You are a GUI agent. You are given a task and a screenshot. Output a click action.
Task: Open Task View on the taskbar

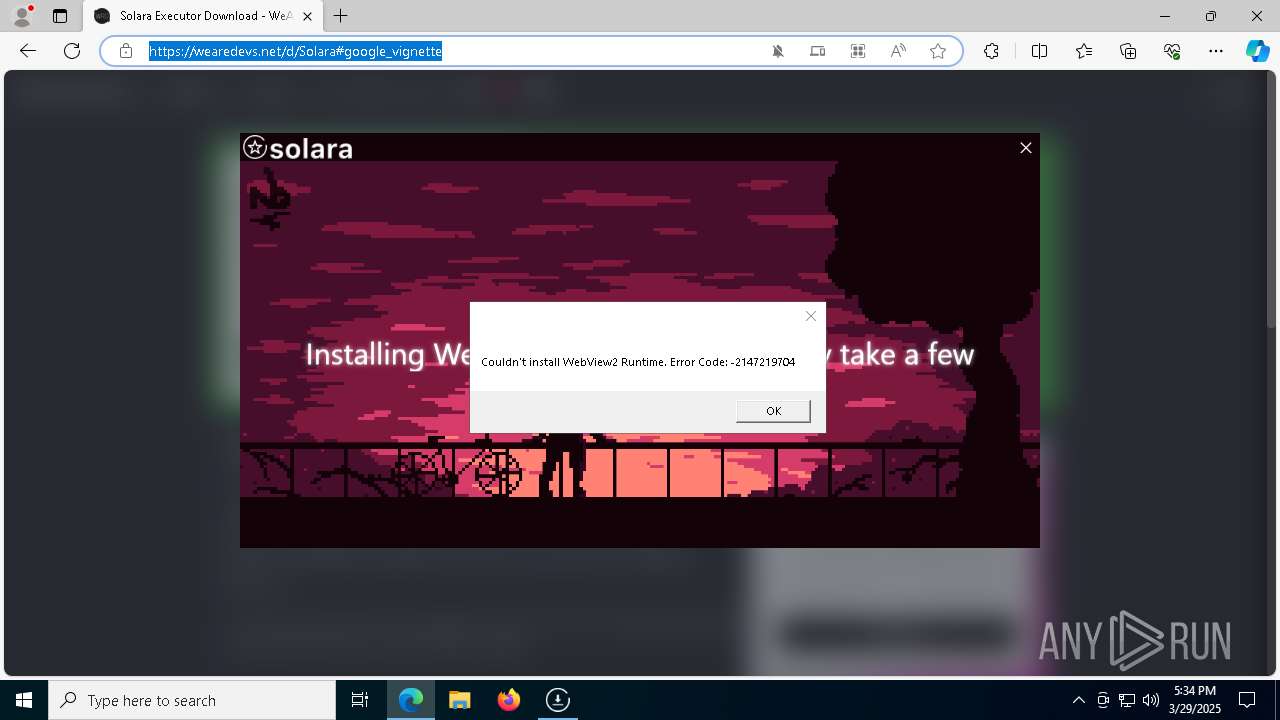(x=360, y=700)
